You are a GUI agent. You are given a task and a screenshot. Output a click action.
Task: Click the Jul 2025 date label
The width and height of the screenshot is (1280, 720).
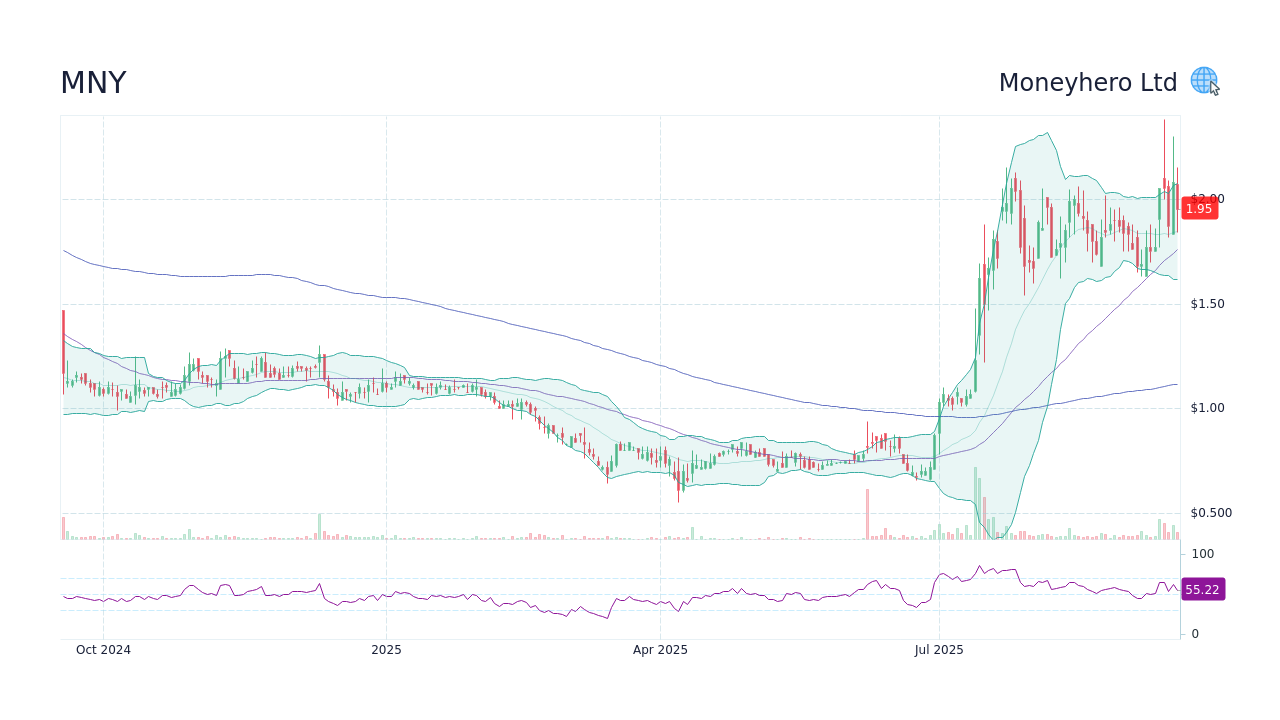coord(939,649)
